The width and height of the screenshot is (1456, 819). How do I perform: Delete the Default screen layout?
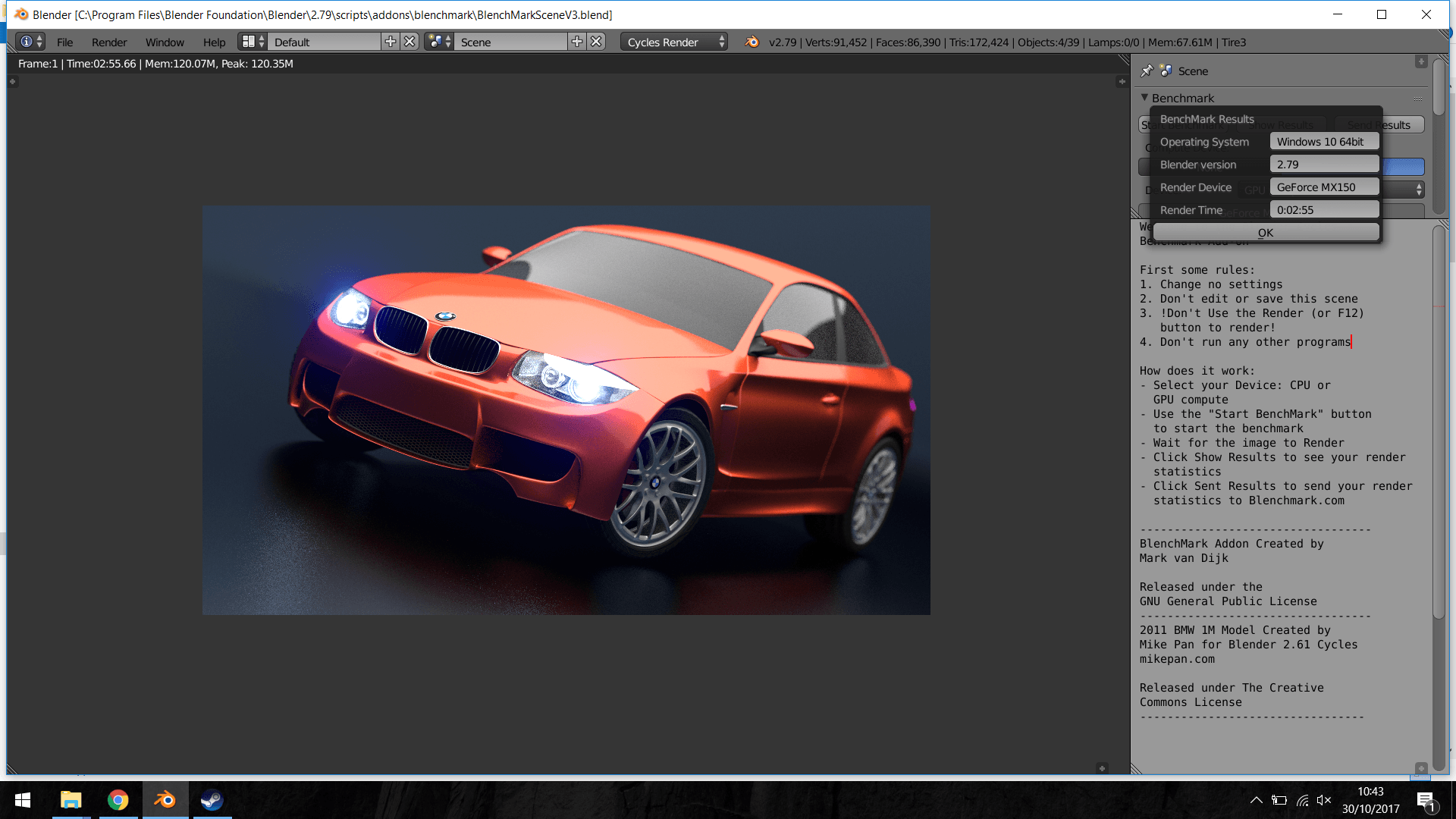click(409, 42)
